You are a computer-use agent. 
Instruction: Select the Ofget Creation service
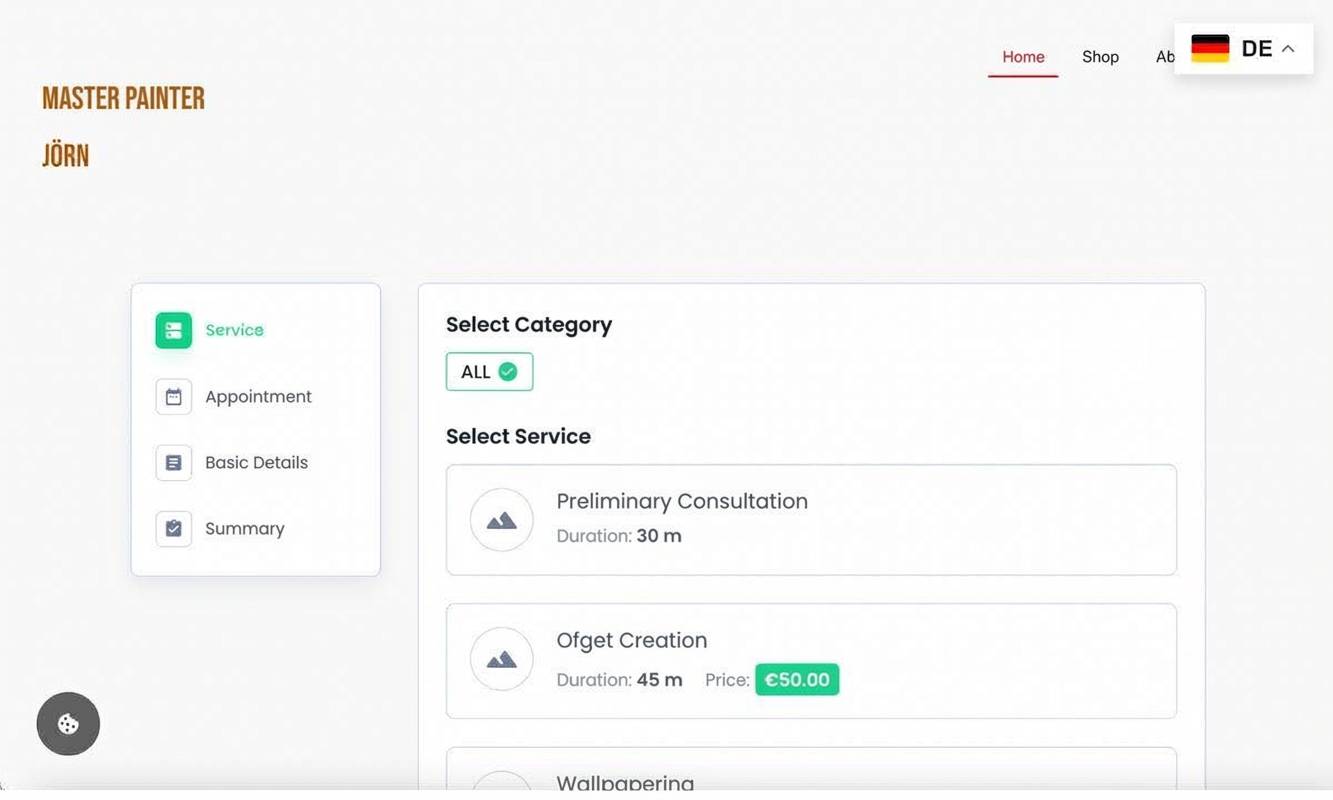(x=811, y=660)
